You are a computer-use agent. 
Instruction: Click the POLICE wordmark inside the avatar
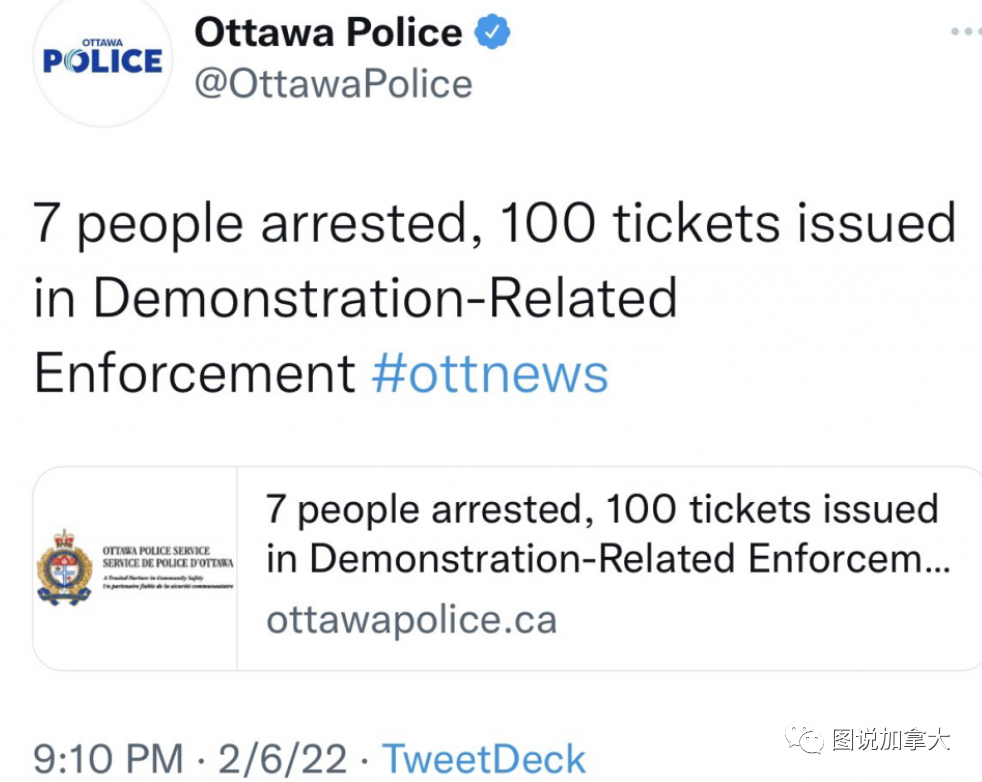[x=102, y=61]
